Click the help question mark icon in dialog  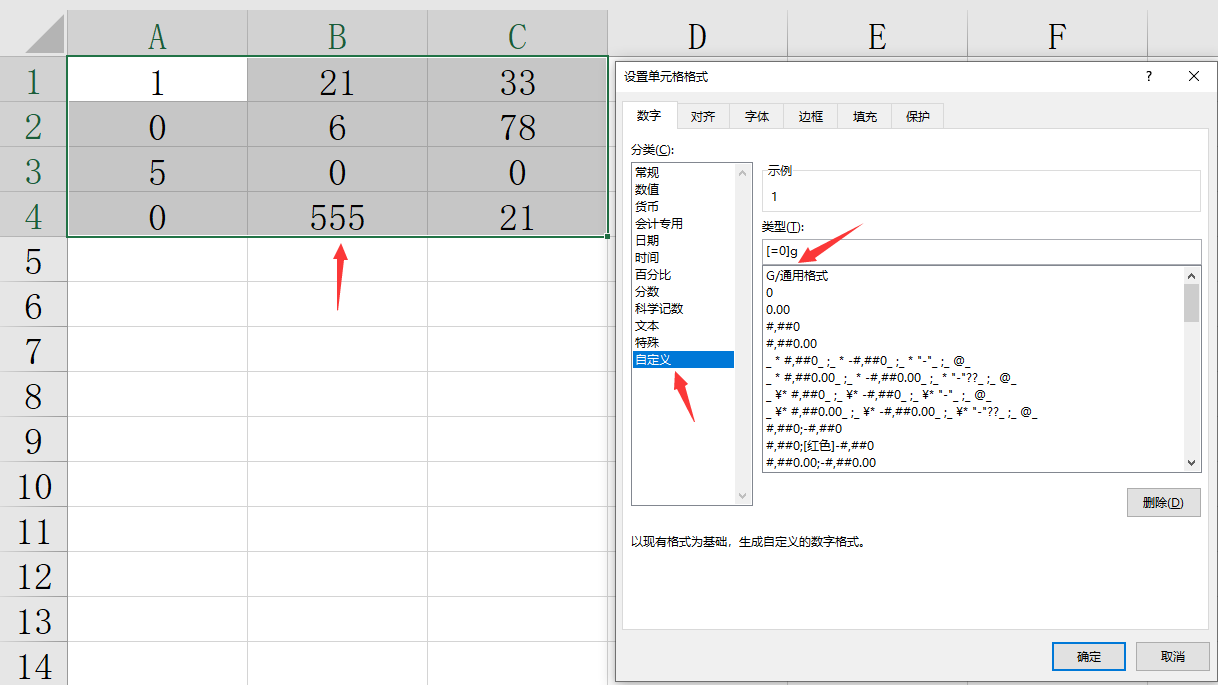pos(1149,76)
